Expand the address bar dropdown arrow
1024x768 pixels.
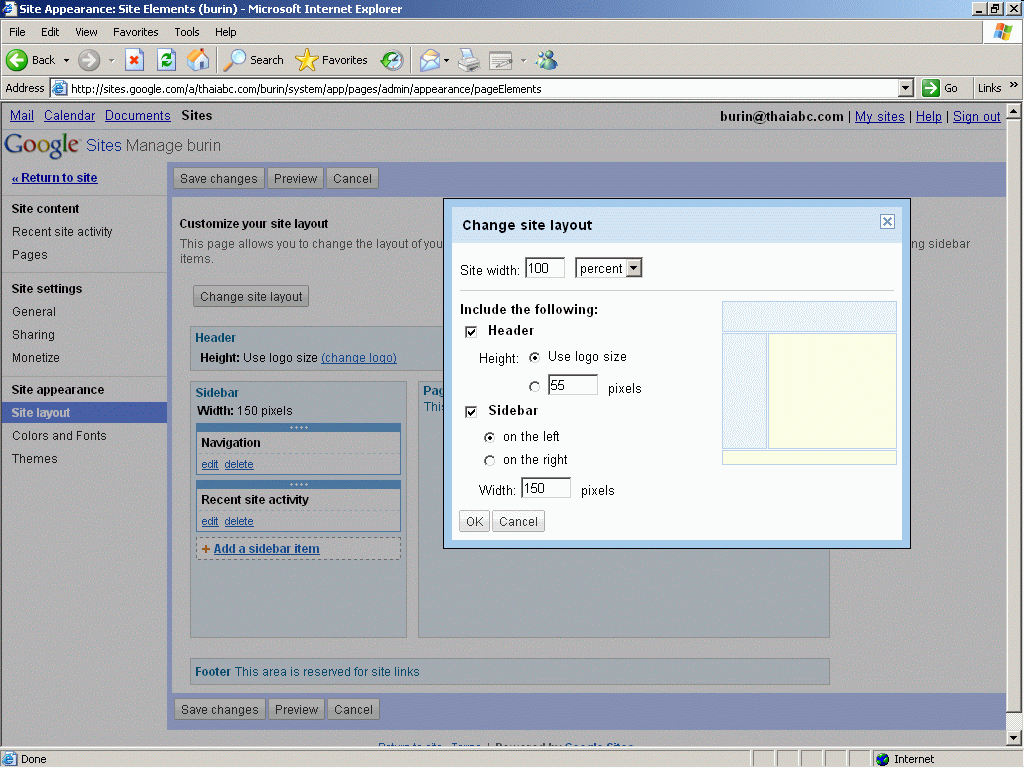coord(906,88)
